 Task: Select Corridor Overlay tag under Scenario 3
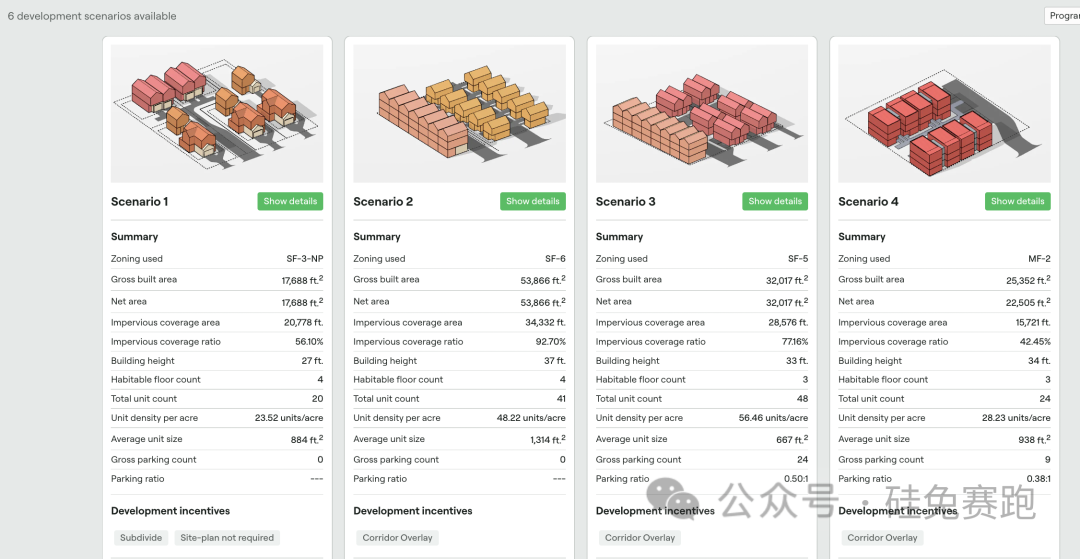[x=640, y=538]
